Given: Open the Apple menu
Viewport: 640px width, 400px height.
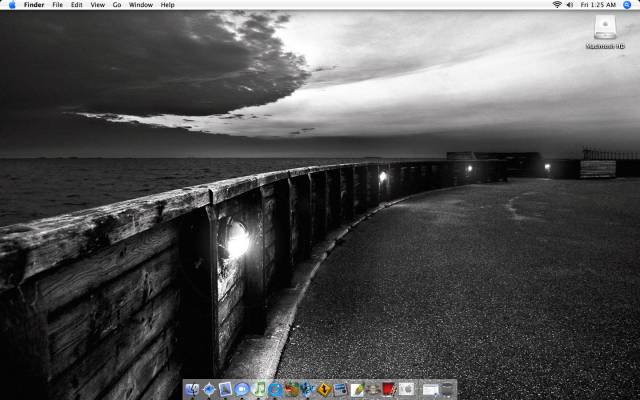Looking at the screenshot, I should pos(12,5).
